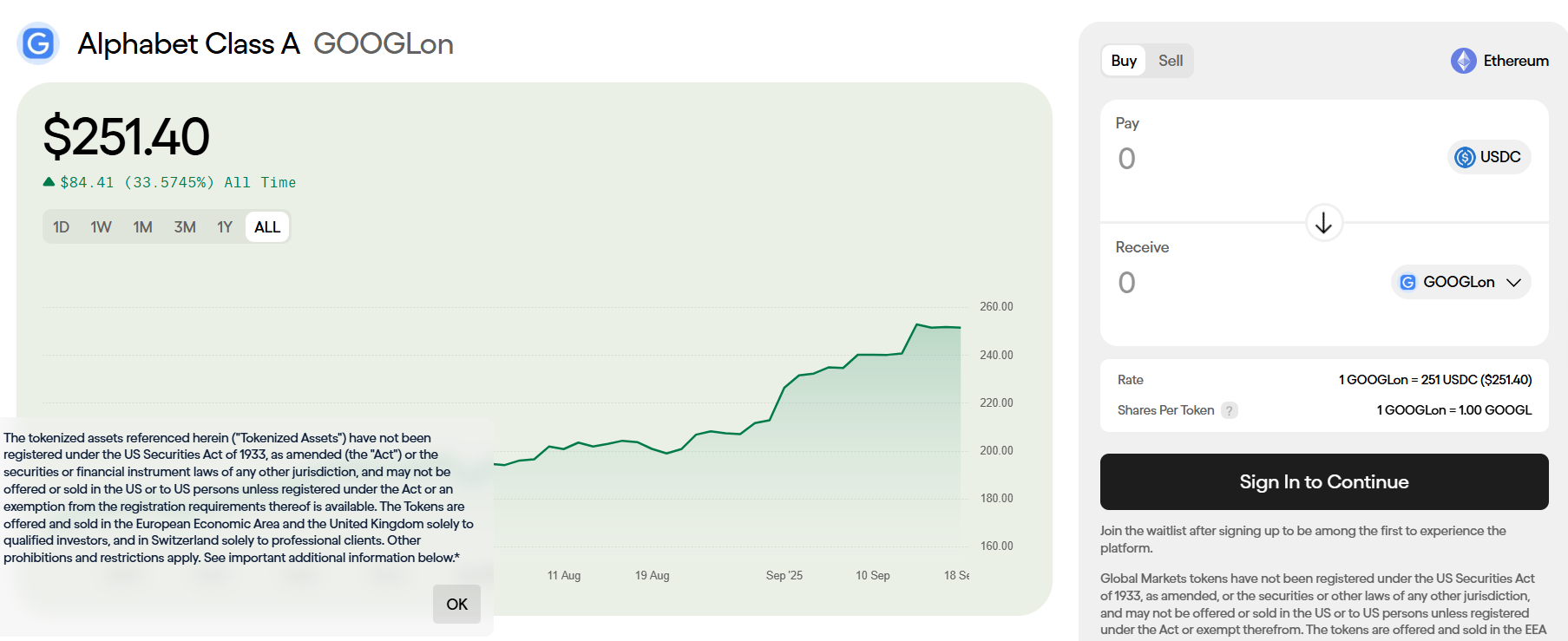This screenshot has width=1568, height=641.
Task: Click the GOOGLon token logo icon
Action: coord(1407,282)
